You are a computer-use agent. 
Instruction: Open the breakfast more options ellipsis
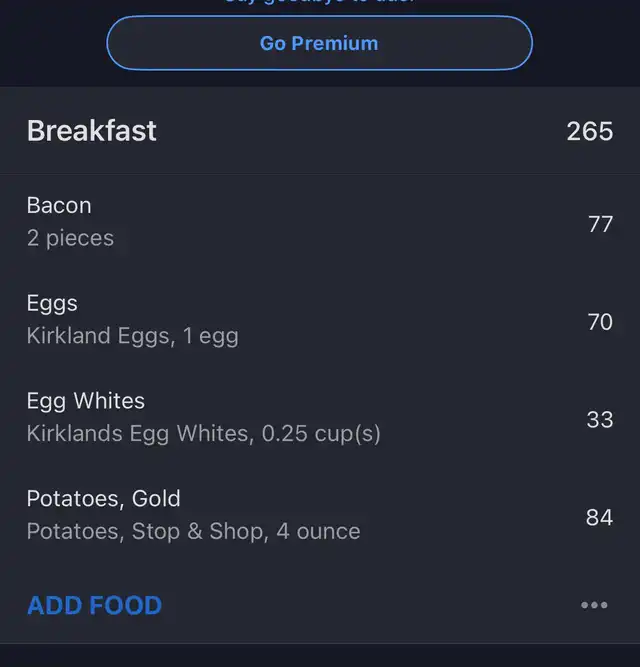pyautogui.click(x=594, y=605)
